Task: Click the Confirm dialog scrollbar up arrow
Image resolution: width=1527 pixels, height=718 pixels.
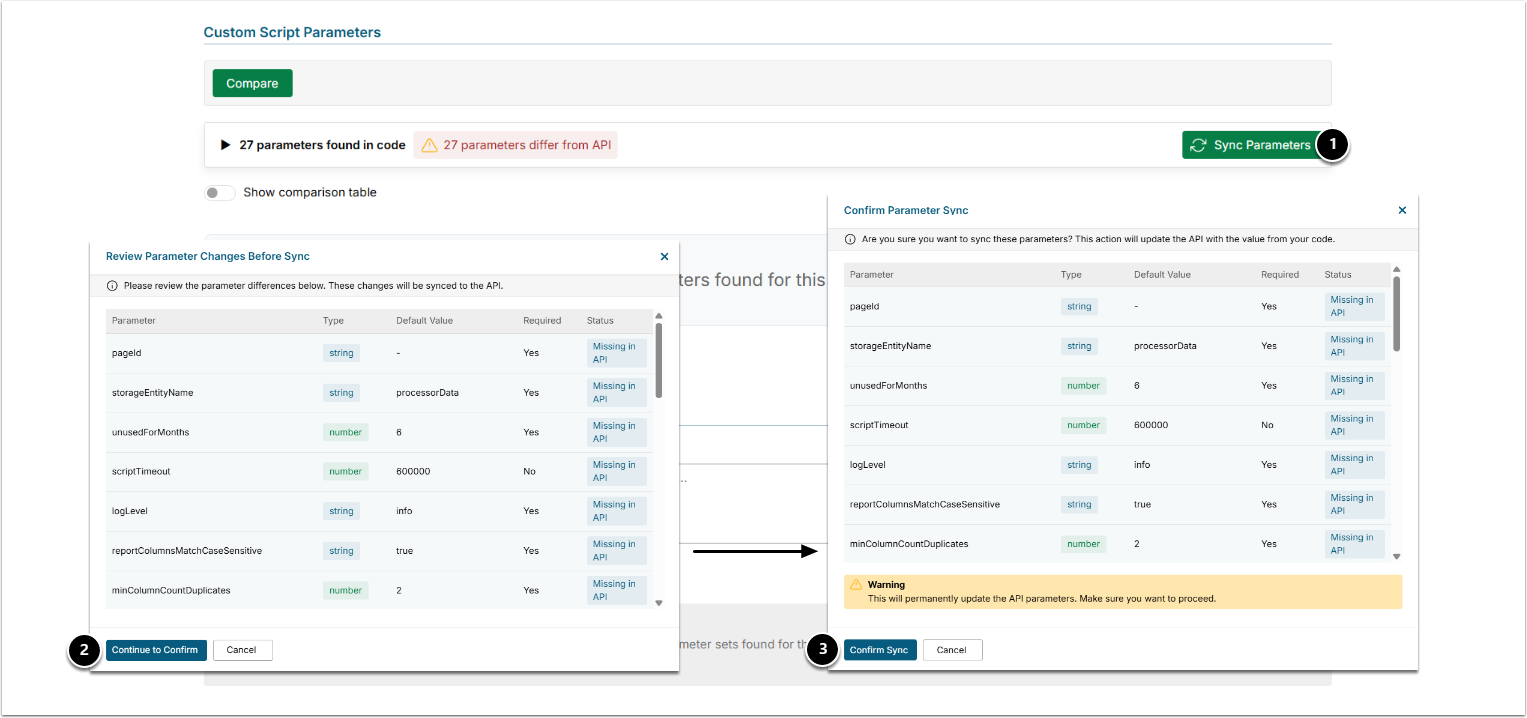Action: tap(1396, 269)
